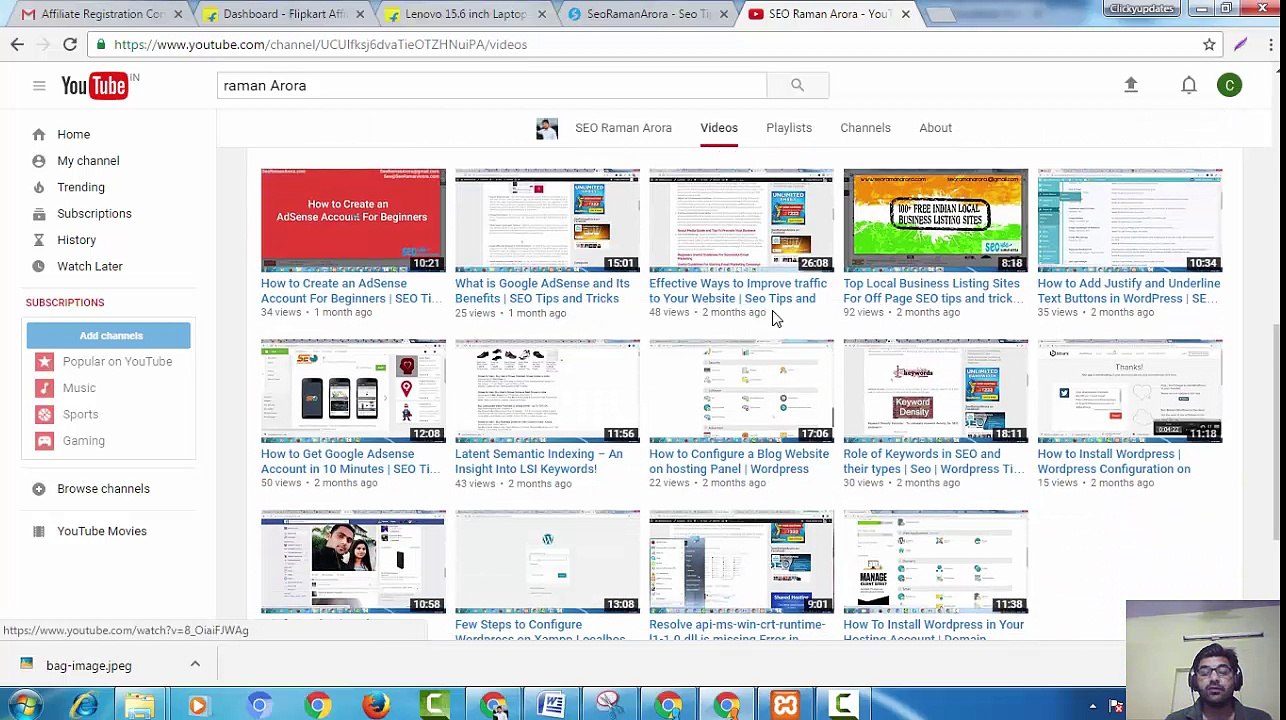The height and width of the screenshot is (720, 1286).
Task: Click the My channel sidebar icon
Action: 38,161
